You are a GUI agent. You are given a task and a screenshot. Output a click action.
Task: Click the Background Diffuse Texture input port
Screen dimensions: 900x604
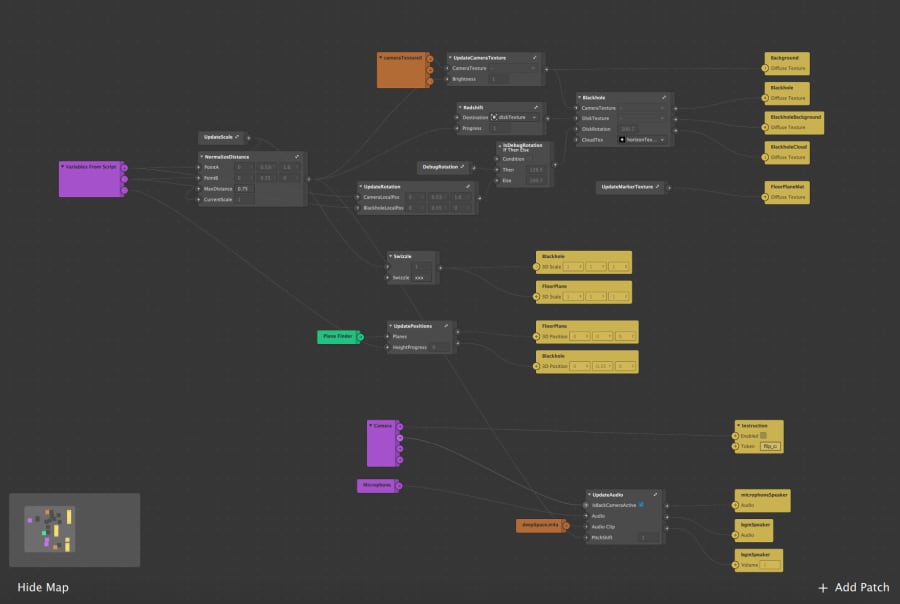(x=765, y=68)
